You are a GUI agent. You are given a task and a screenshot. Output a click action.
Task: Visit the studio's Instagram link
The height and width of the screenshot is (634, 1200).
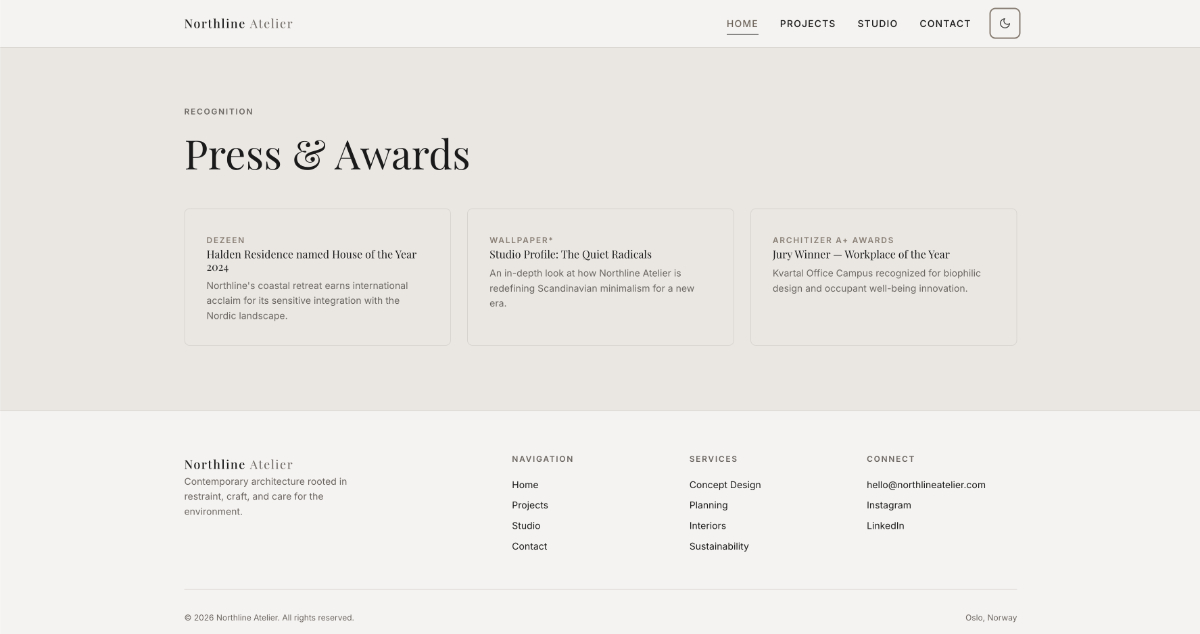coord(888,505)
